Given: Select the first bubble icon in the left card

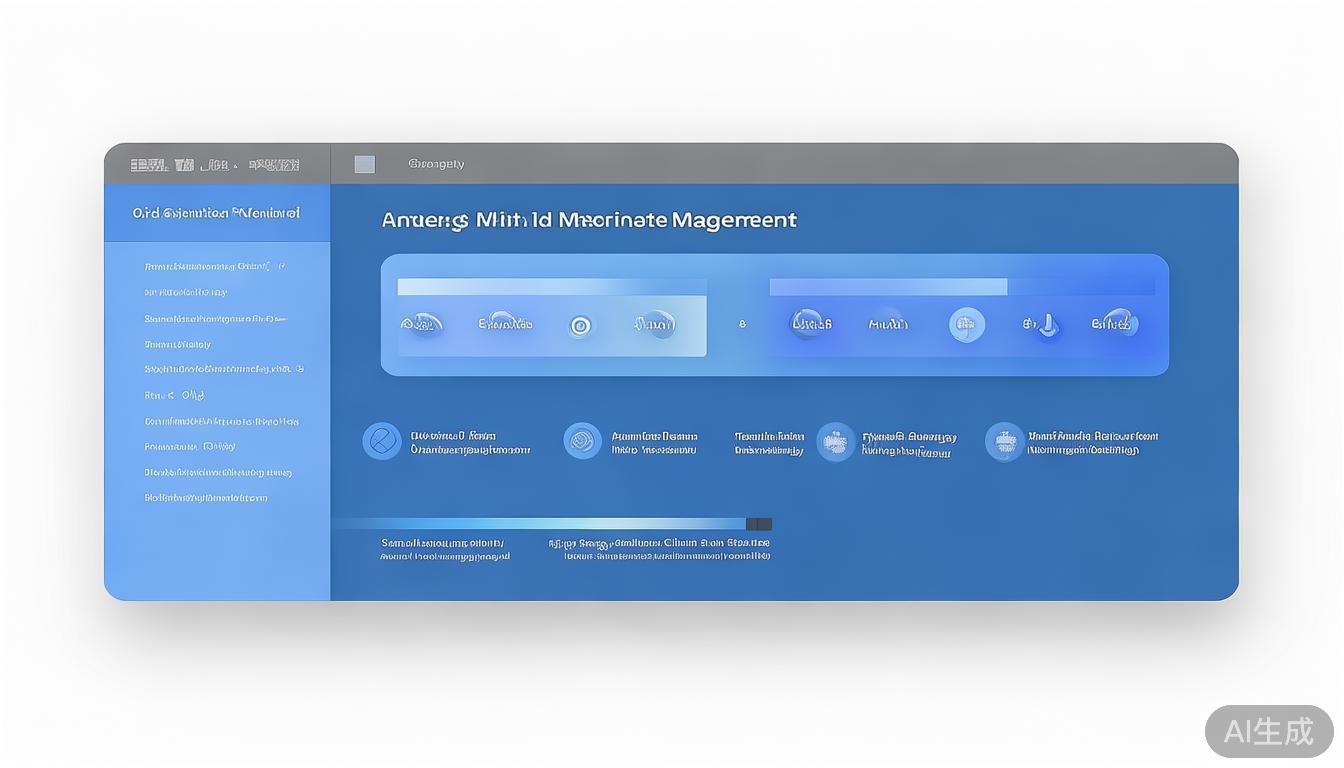Looking at the screenshot, I should 422,324.
